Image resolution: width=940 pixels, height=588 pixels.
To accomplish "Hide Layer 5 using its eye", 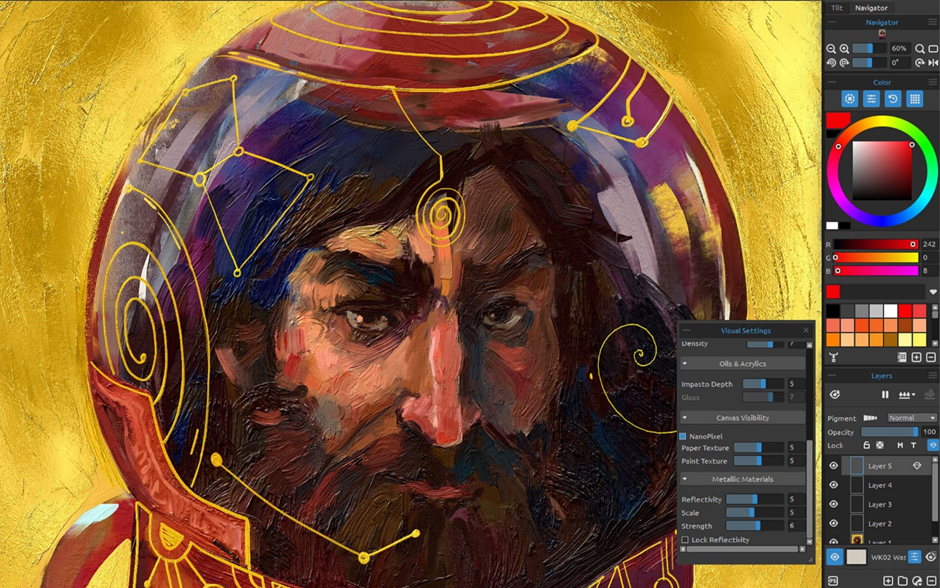I will (x=834, y=466).
